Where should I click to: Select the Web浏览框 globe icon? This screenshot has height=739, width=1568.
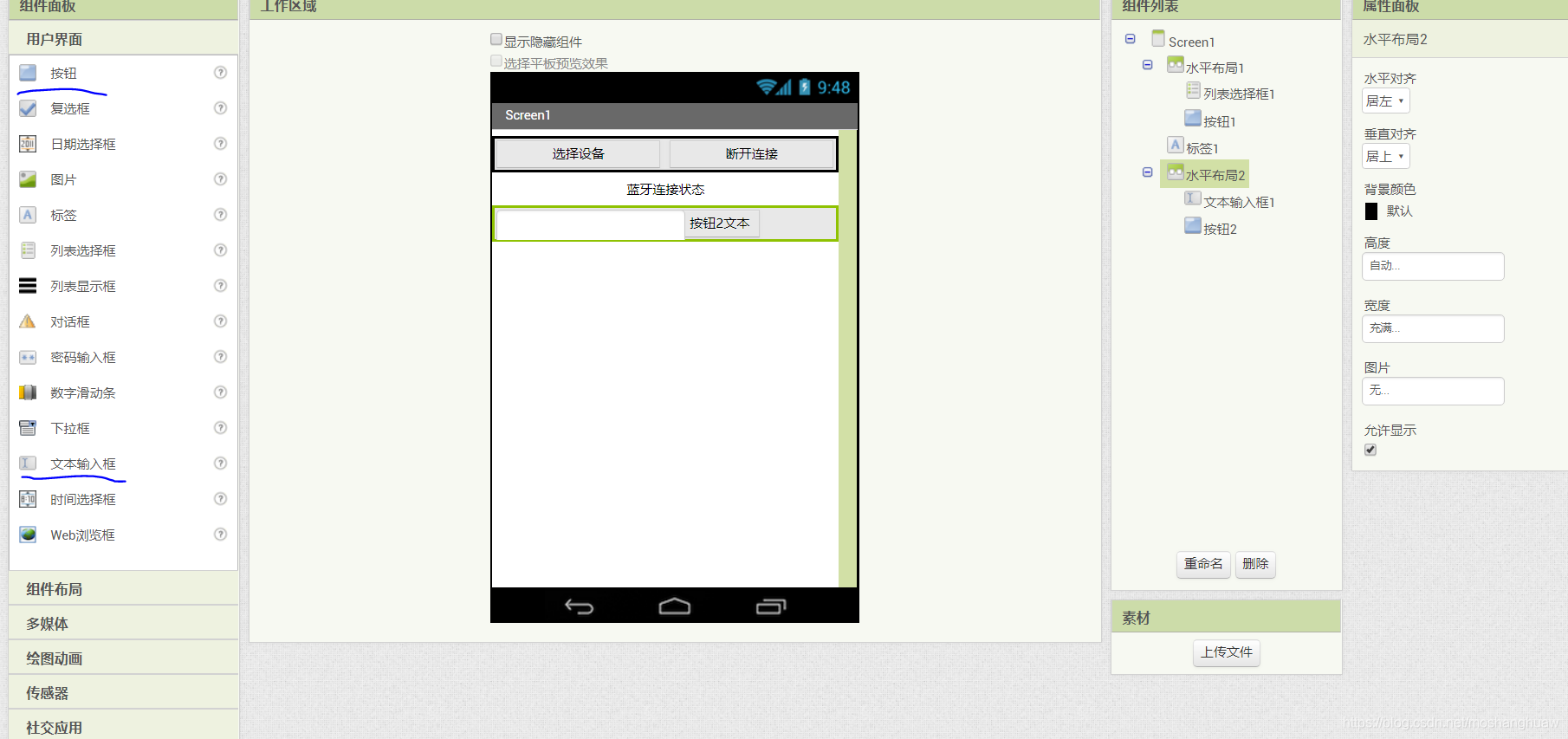pyautogui.click(x=28, y=535)
